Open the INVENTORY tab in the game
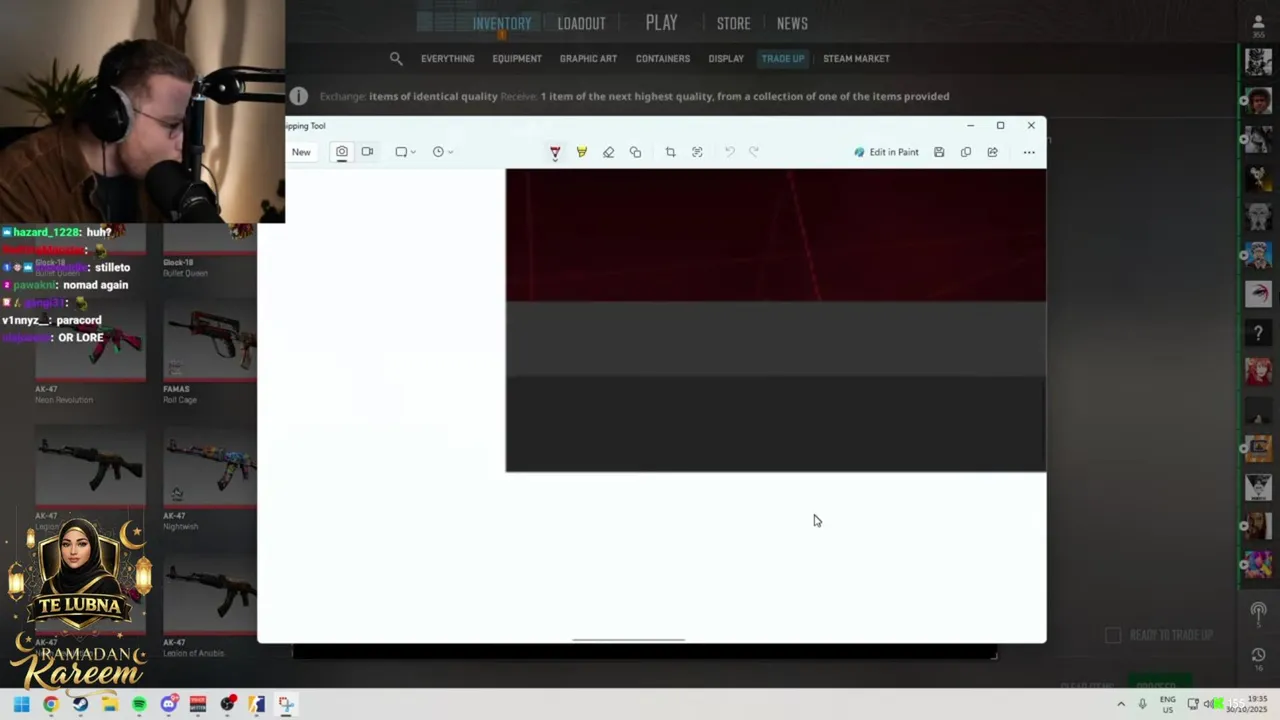The height and width of the screenshot is (720, 1280). (x=502, y=23)
